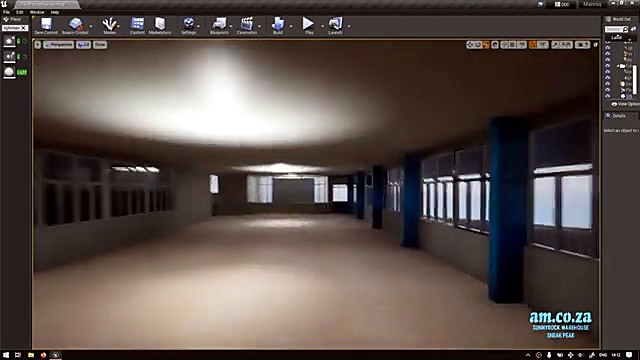Image resolution: width=640 pixels, height=360 pixels.
Task: Open the camera speed setting
Action: (x=582, y=45)
